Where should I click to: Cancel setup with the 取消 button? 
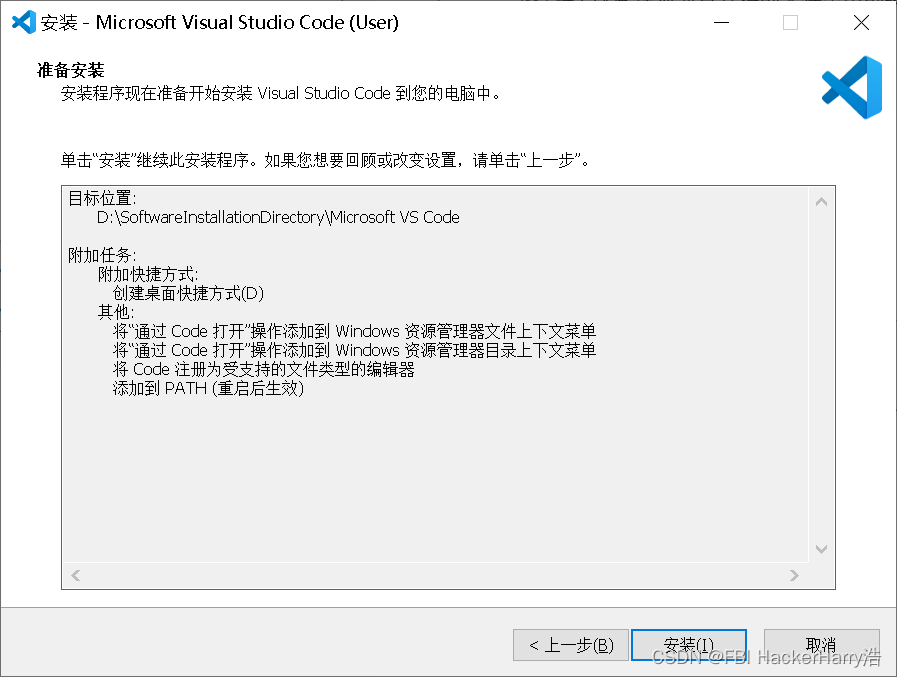821,645
